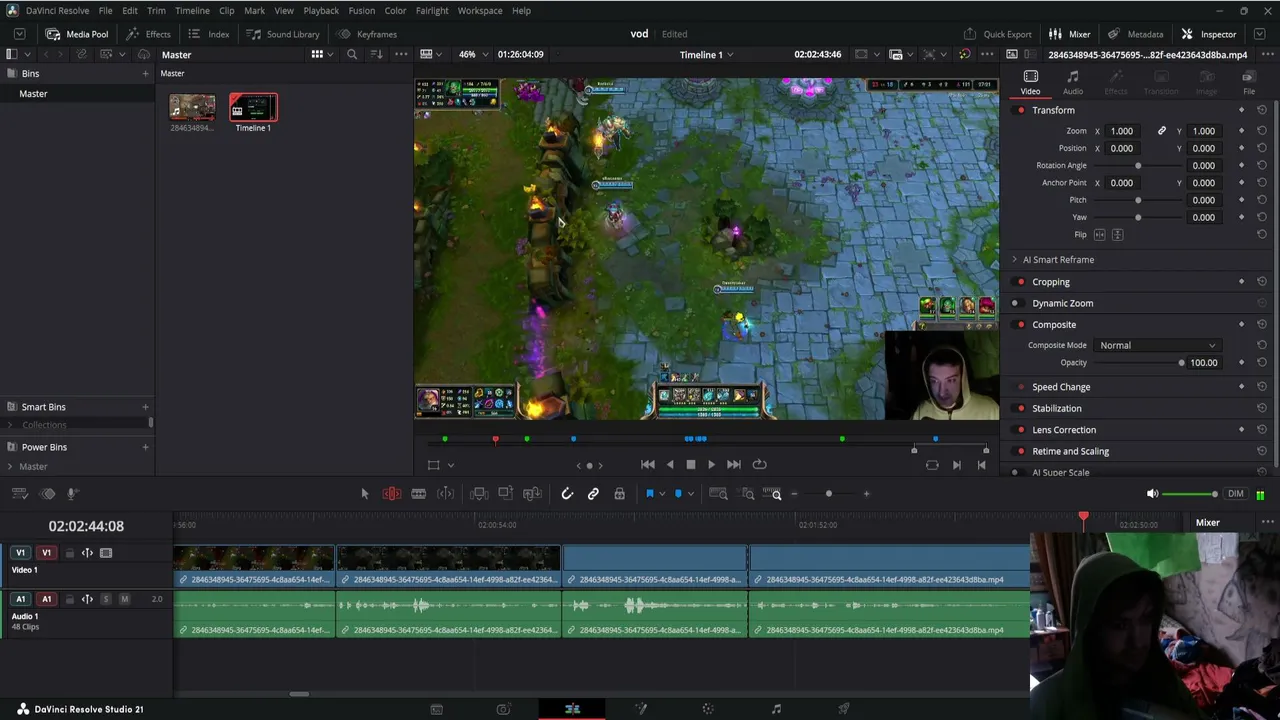
Task: Open the flag color dropdown arrow
Action: pyautogui.click(x=661, y=494)
